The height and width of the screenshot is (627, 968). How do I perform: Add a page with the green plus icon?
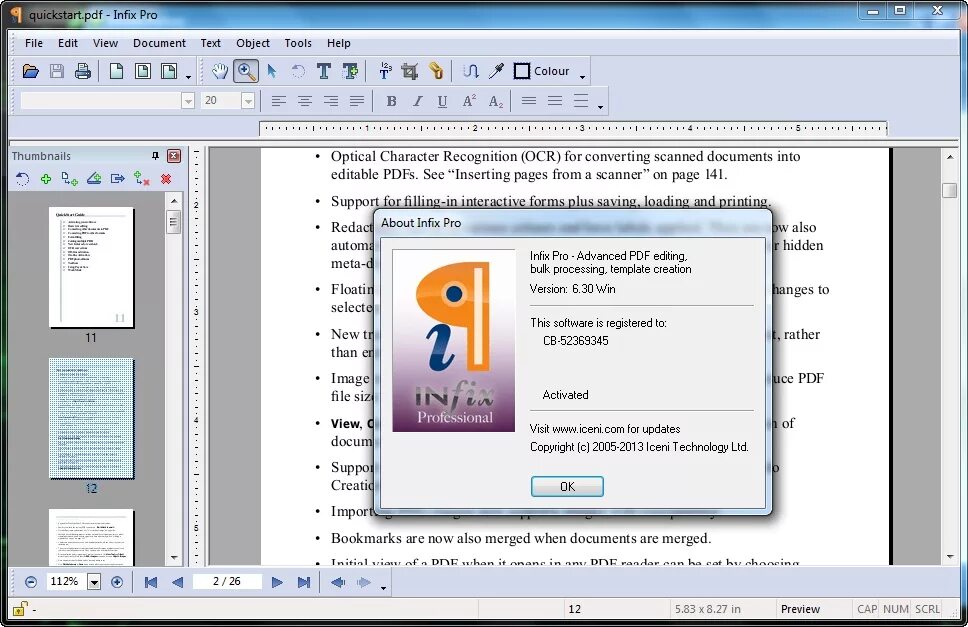(46, 179)
